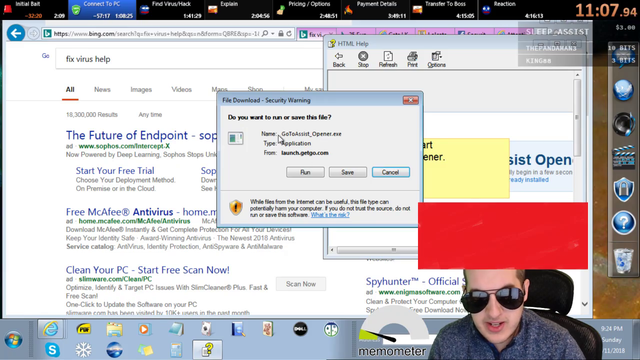Open Skype from the taskbar
The image size is (640, 360).
point(52,350)
